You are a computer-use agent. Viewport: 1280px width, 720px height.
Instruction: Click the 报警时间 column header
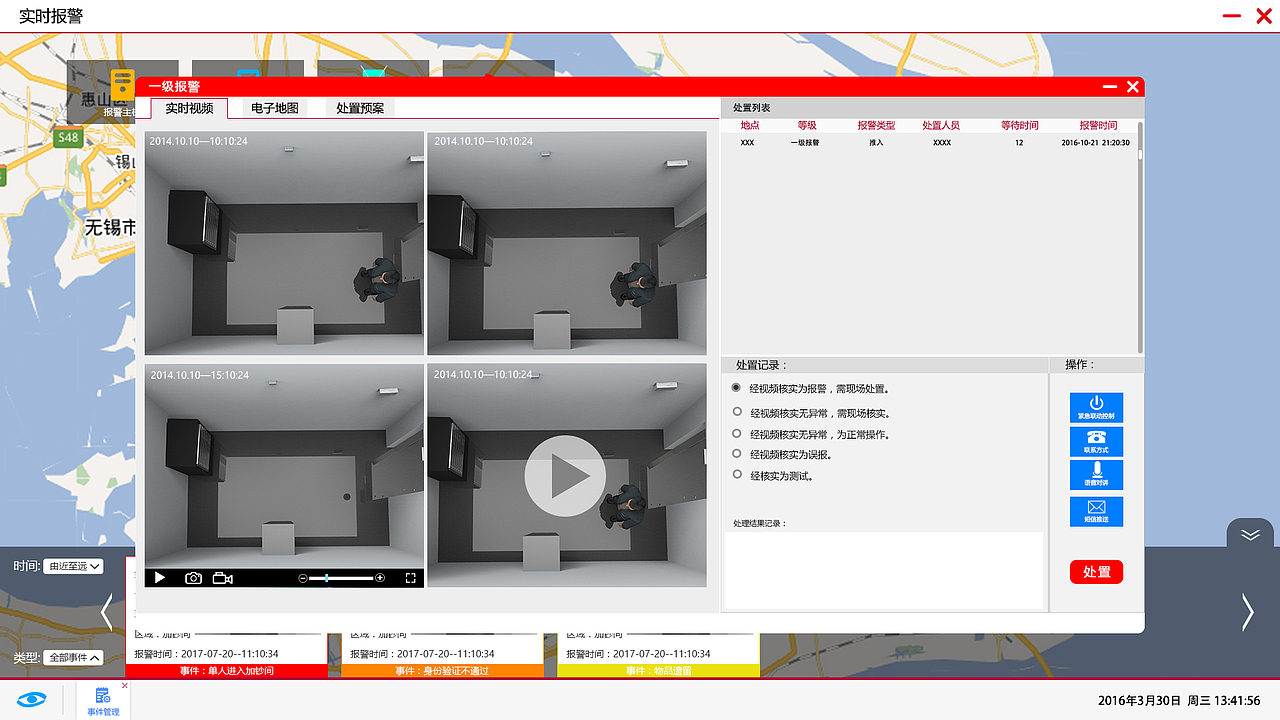tap(1098, 126)
